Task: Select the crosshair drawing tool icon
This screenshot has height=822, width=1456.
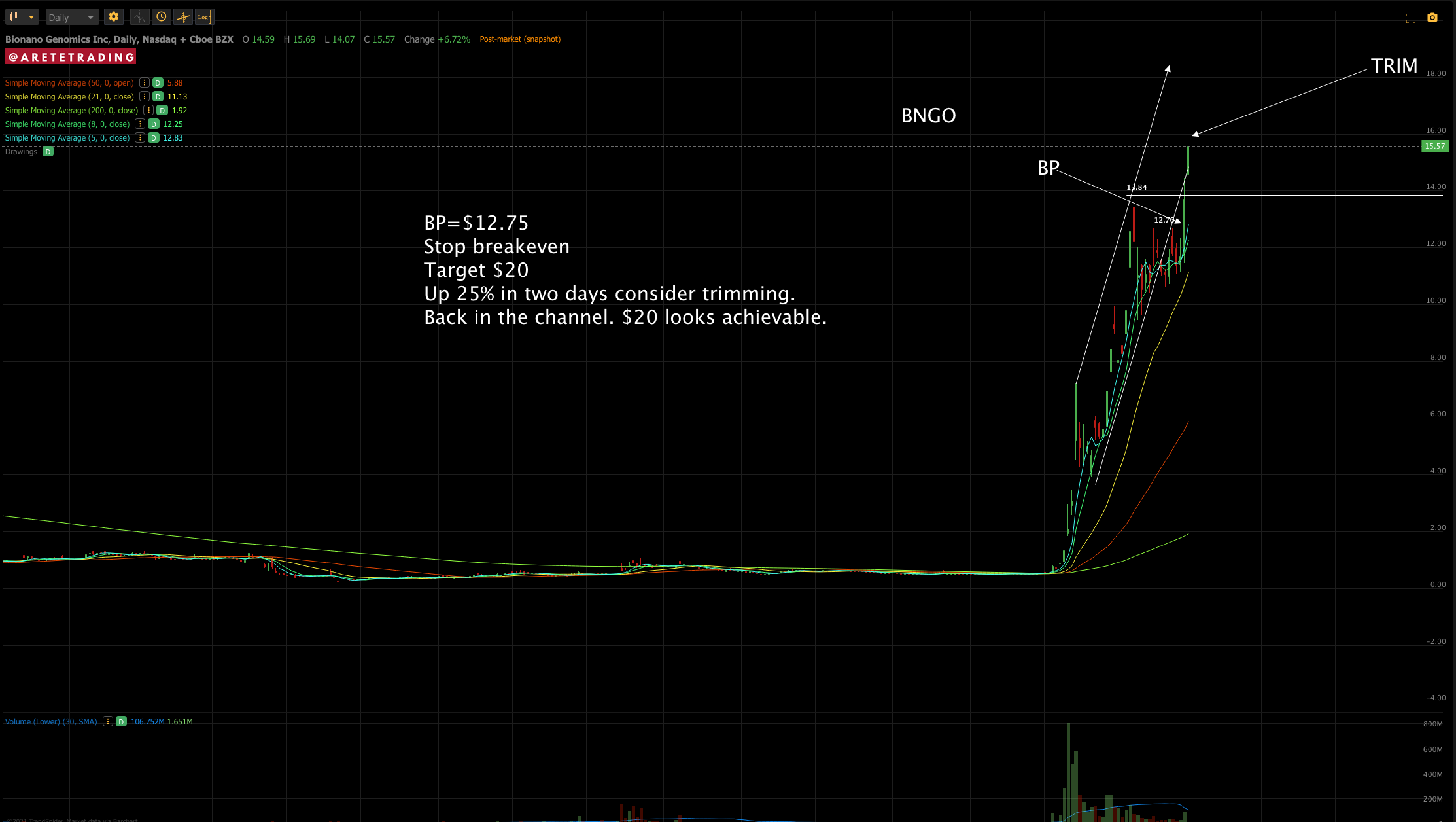Action: tap(183, 17)
